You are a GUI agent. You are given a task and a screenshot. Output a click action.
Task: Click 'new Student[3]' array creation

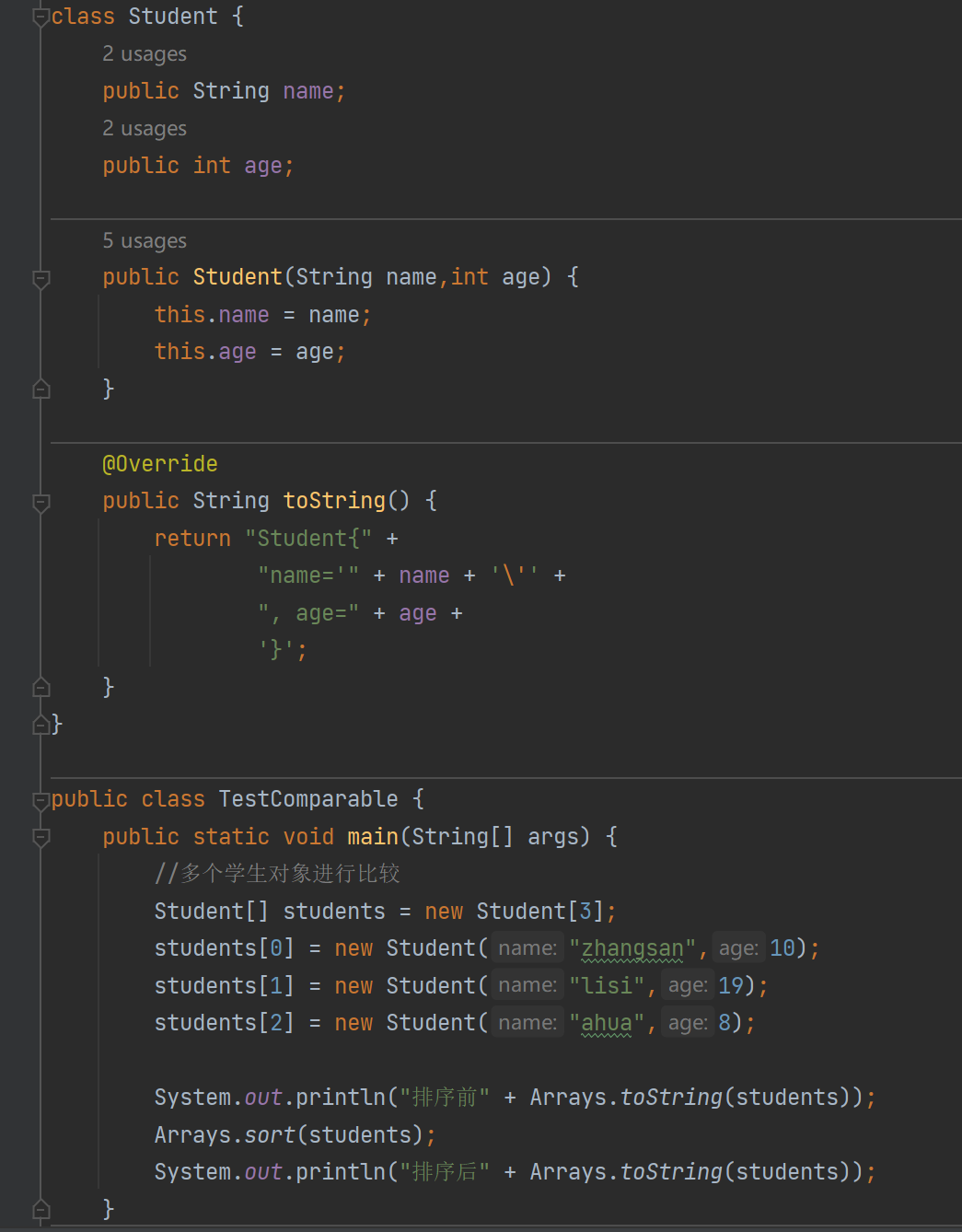point(515,912)
